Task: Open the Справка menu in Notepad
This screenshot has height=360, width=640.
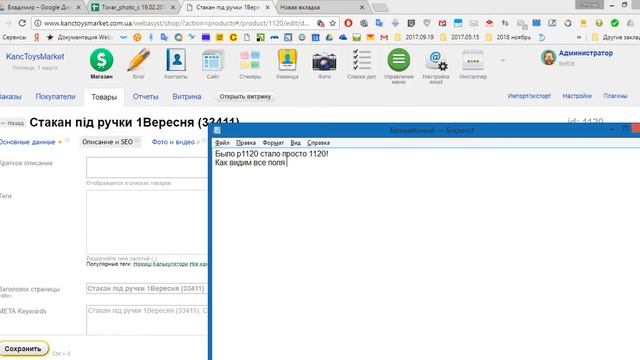Action: 318,143
